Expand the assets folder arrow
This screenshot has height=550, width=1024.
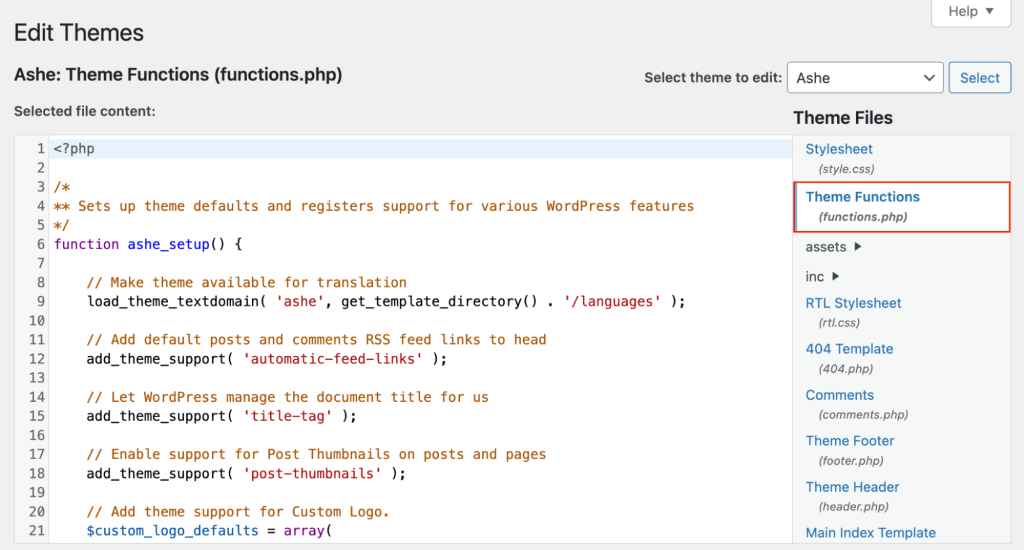(x=858, y=247)
